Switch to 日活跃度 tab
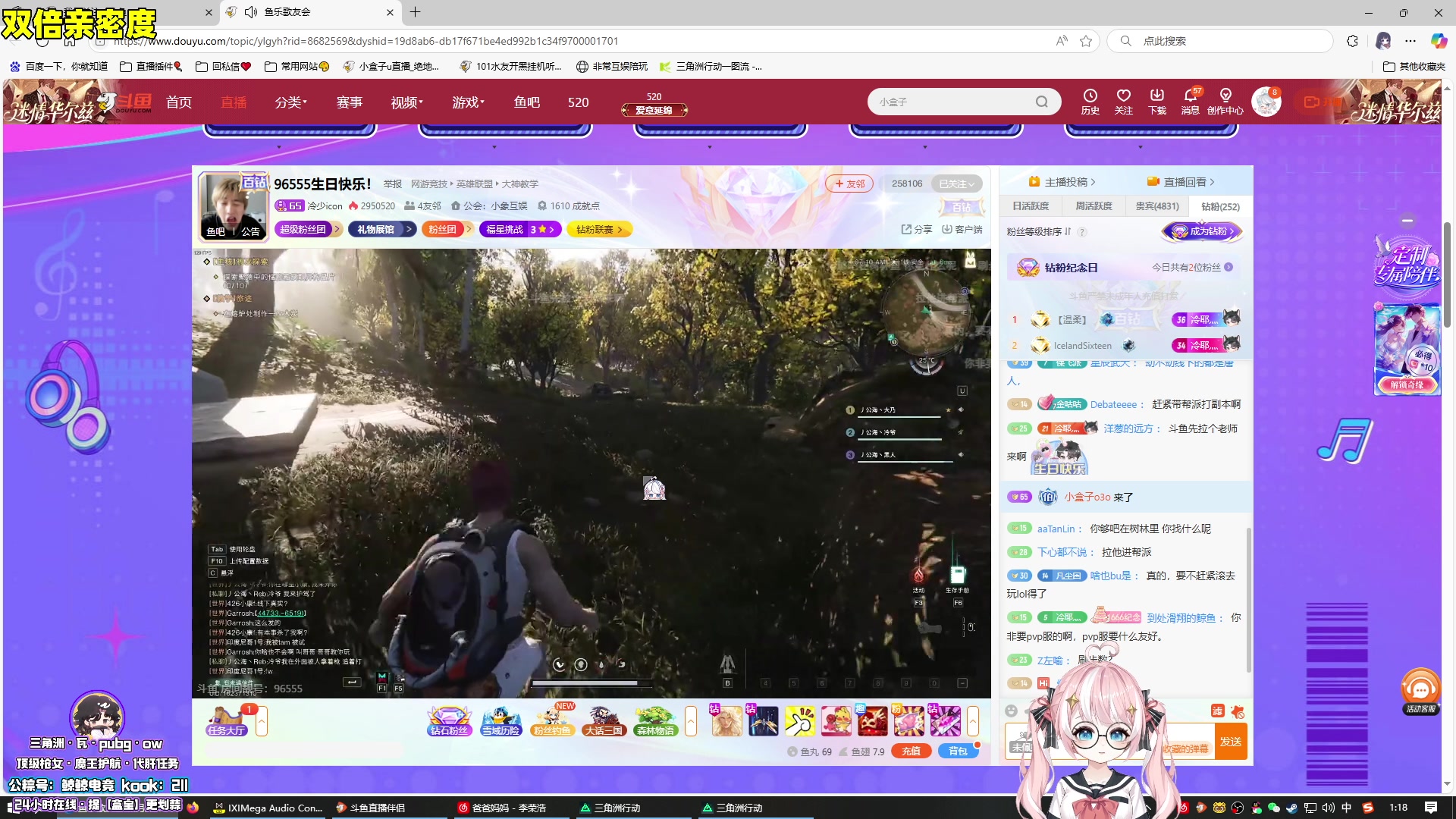Image resolution: width=1456 pixels, height=819 pixels. click(x=1031, y=206)
